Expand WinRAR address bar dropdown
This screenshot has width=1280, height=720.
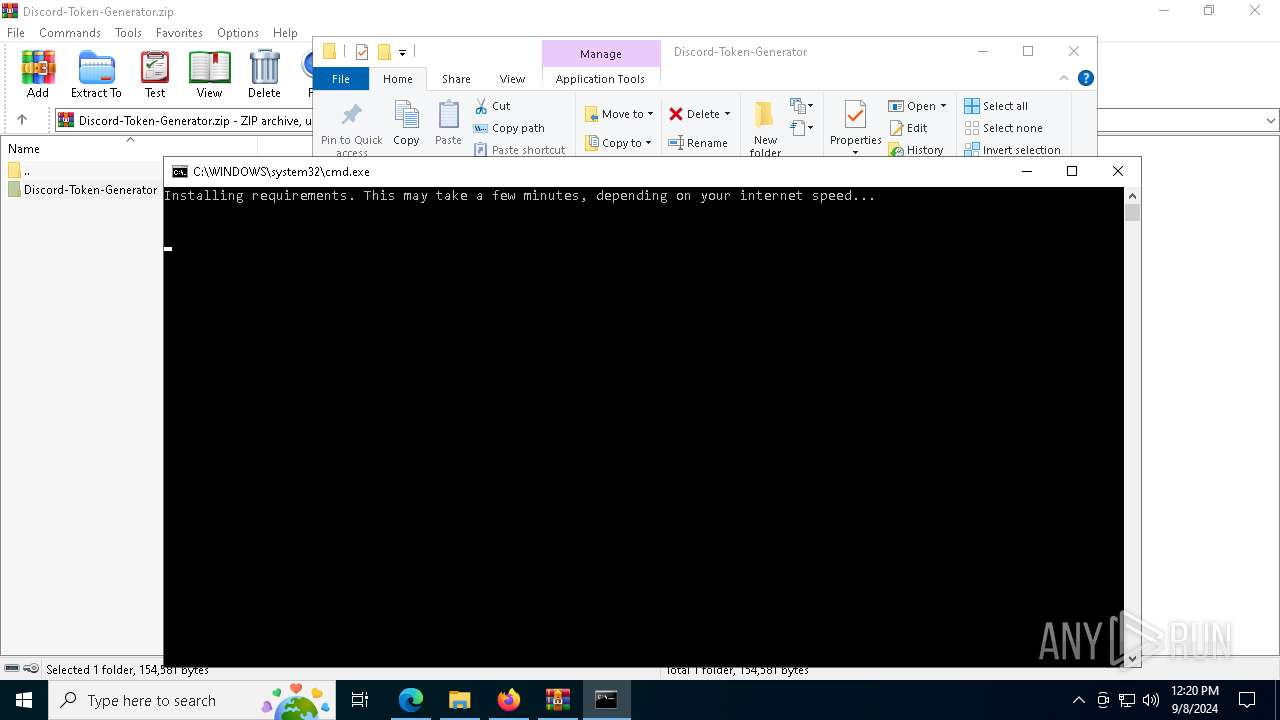coord(1271,120)
